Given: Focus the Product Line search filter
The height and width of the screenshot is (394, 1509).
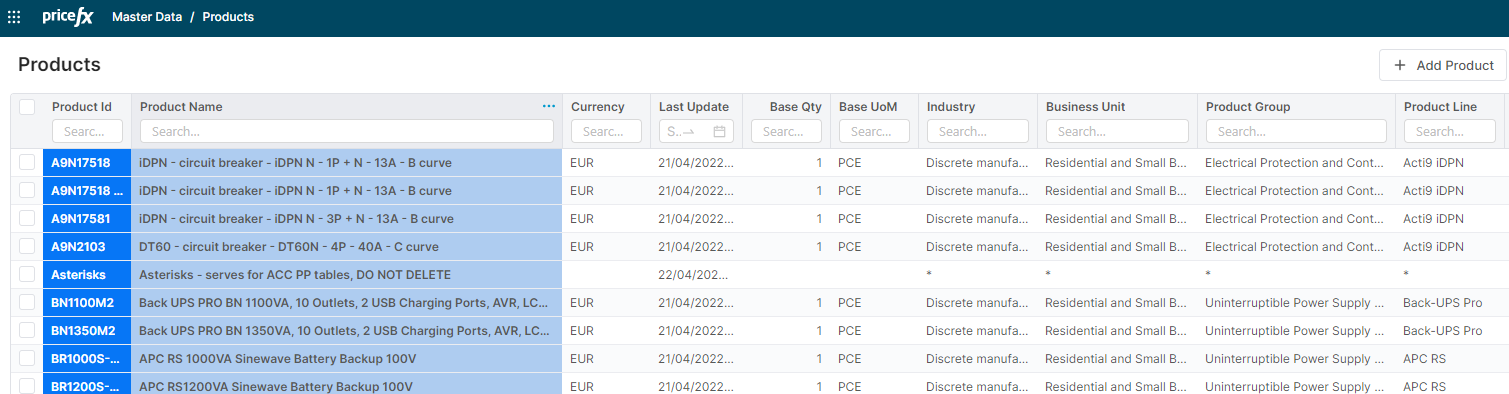Looking at the screenshot, I should [x=1450, y=131].
